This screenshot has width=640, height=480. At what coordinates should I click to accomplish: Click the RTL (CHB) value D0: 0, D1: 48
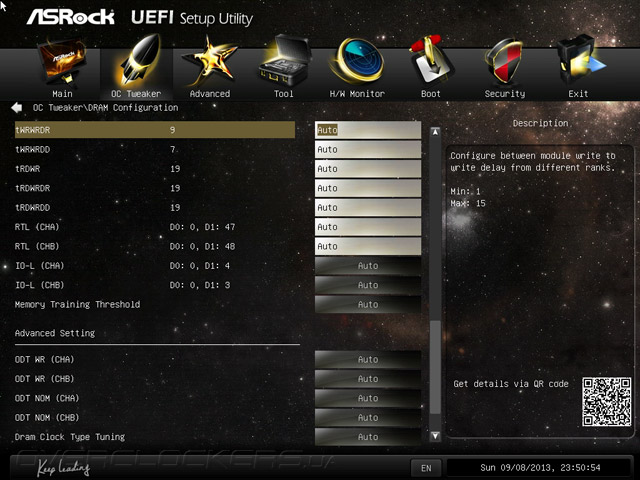202,246
